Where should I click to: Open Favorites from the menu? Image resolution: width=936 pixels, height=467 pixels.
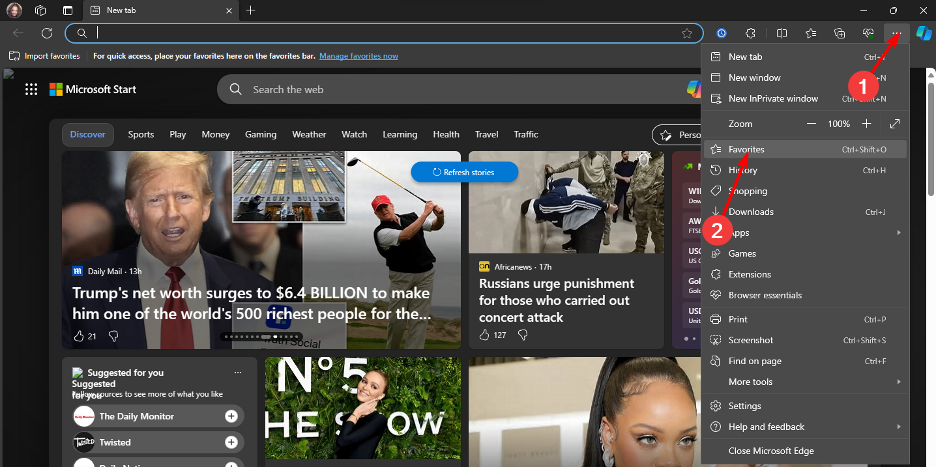pyautogui.click(x=805, y=149)
